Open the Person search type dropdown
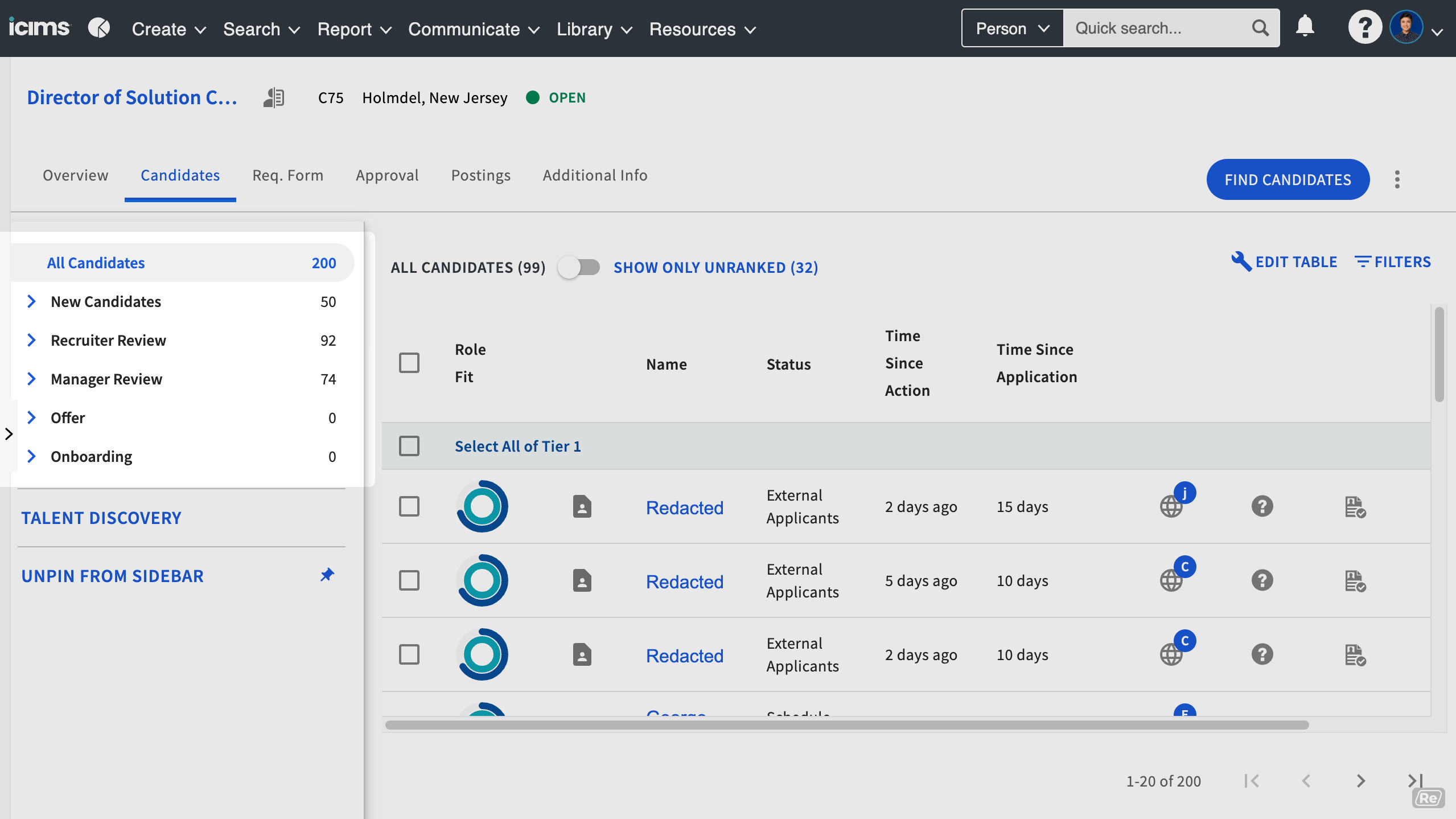The image size is (1456, 819). point(1012,28)
